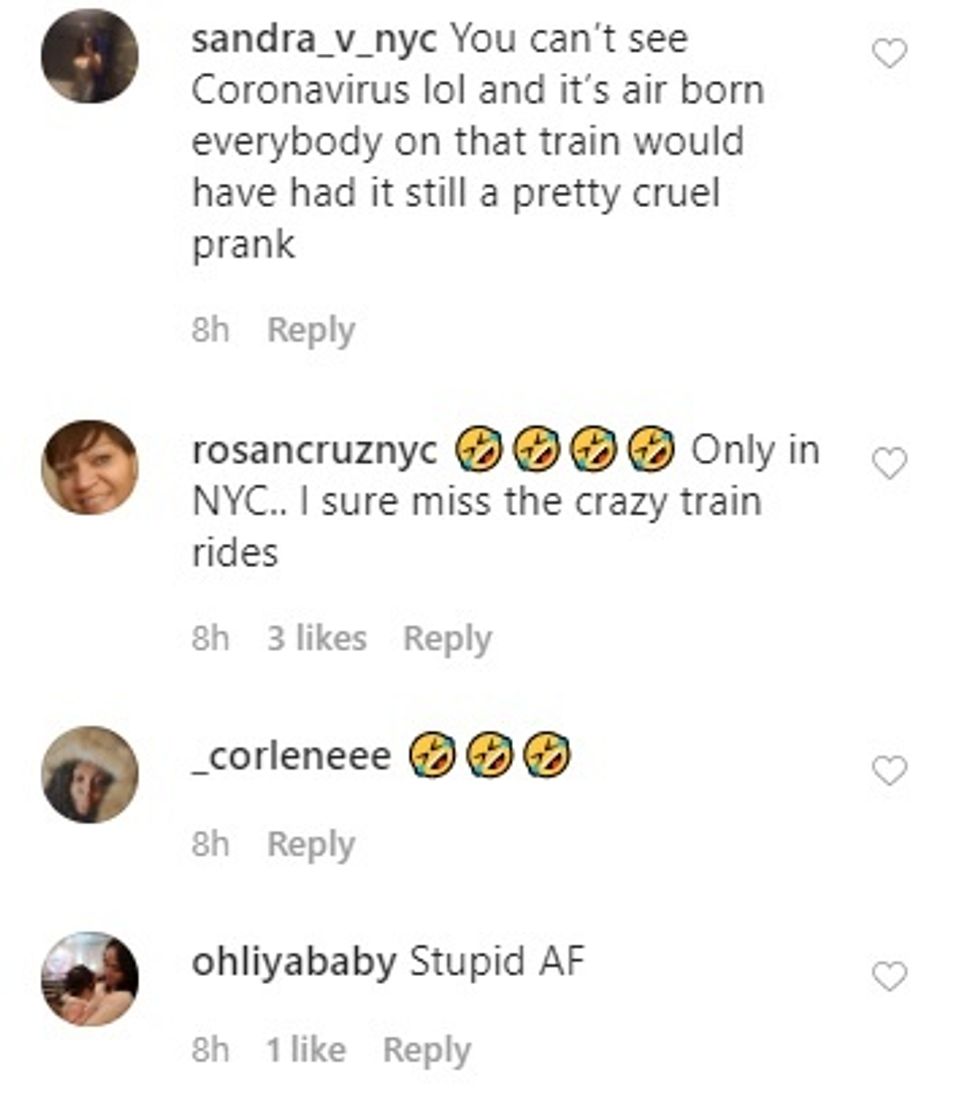Screen dimensions: 980x1102
Task: Click 8h timestamp under sandra_v_nyc's comment
Action: click(x=210, y=330)
